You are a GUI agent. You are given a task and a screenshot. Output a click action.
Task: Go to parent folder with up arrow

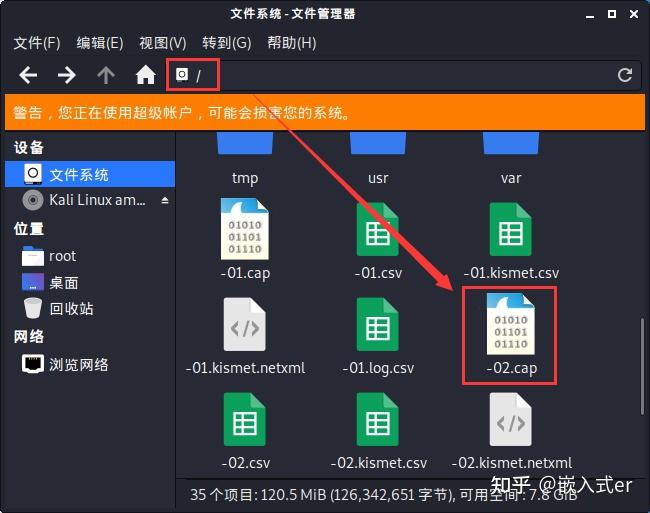[x=106, y=75]
